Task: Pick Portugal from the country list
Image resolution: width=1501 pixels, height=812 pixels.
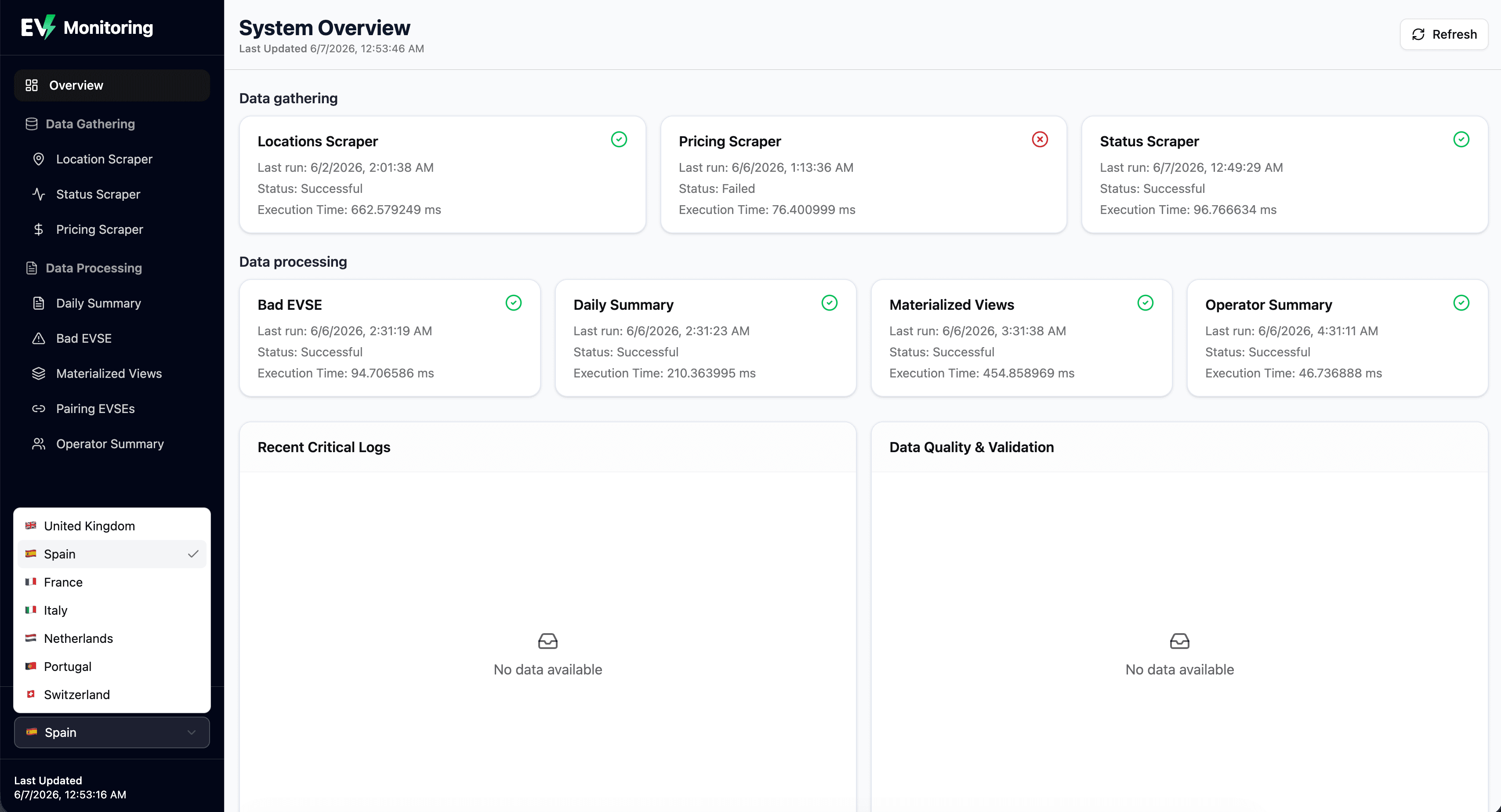Action: [112, 667]
